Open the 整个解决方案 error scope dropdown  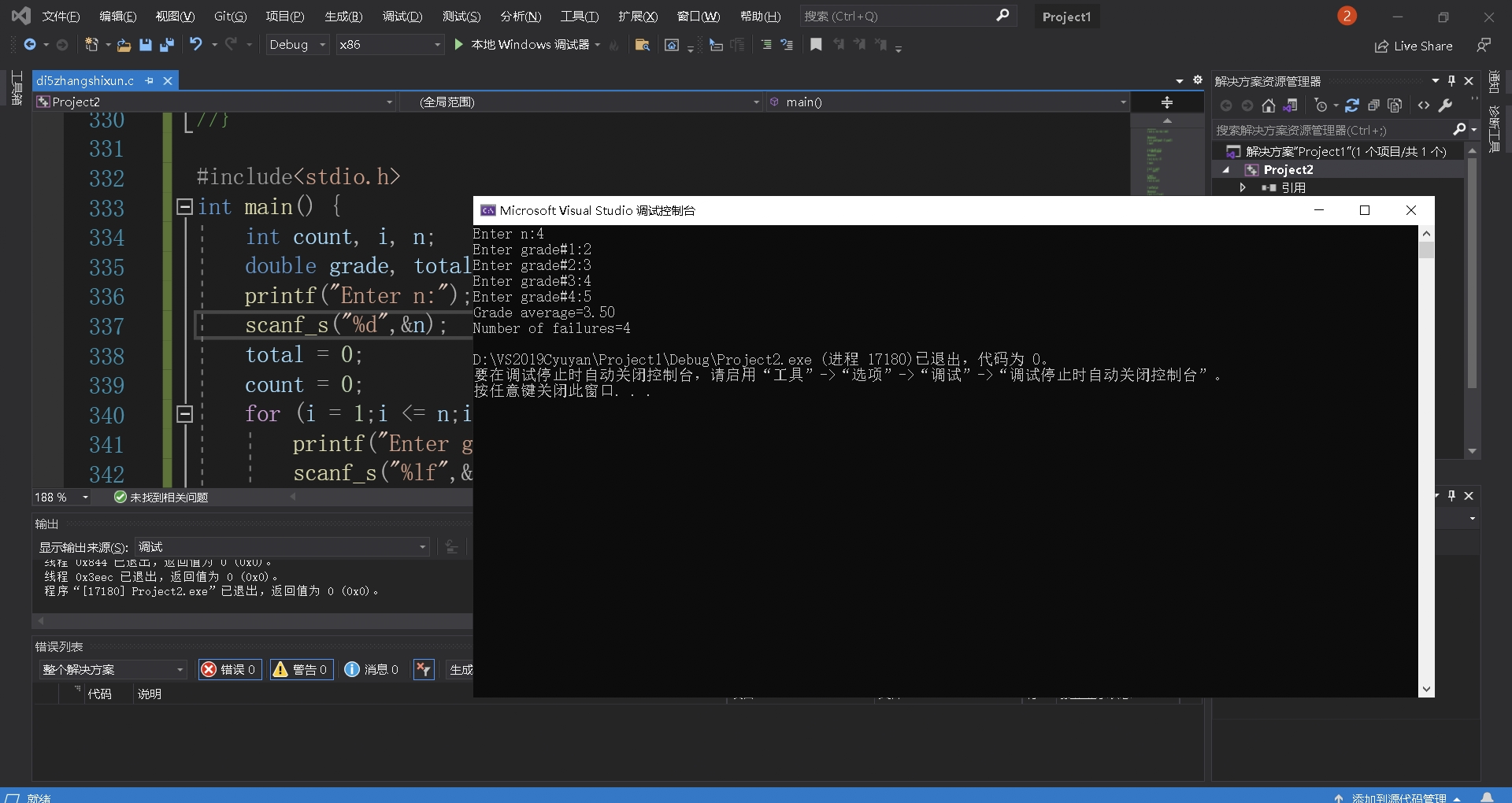(x=113, y=669)
